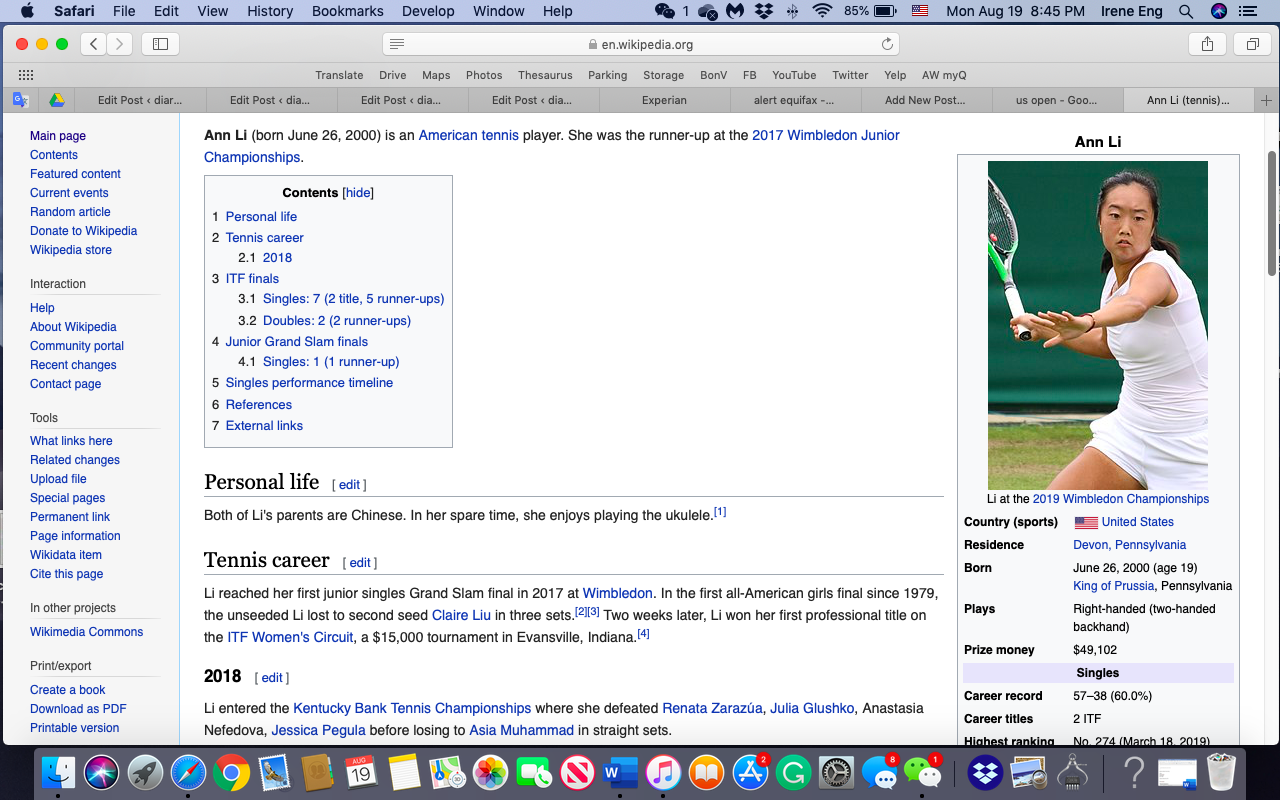Toggle the Safari sidebar button
The width and height of the screenshot is (1280, 800).
[160, 44]
